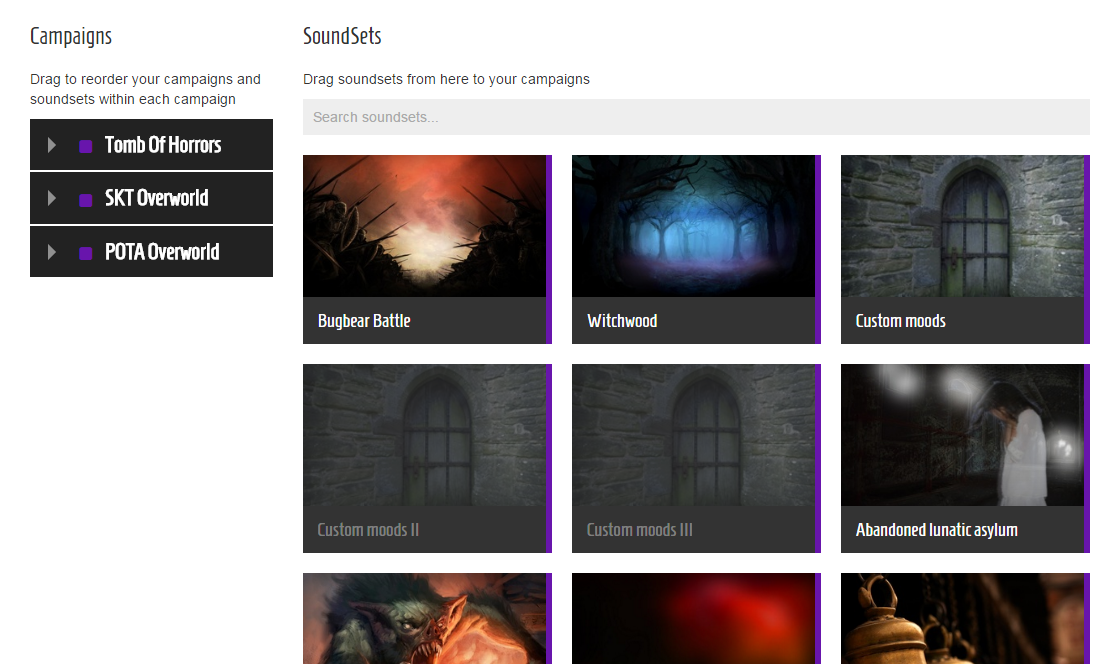
Task: Expand the SKT Overworld campaign arrow
Action: pyautogui.click(x=51, y=198)
